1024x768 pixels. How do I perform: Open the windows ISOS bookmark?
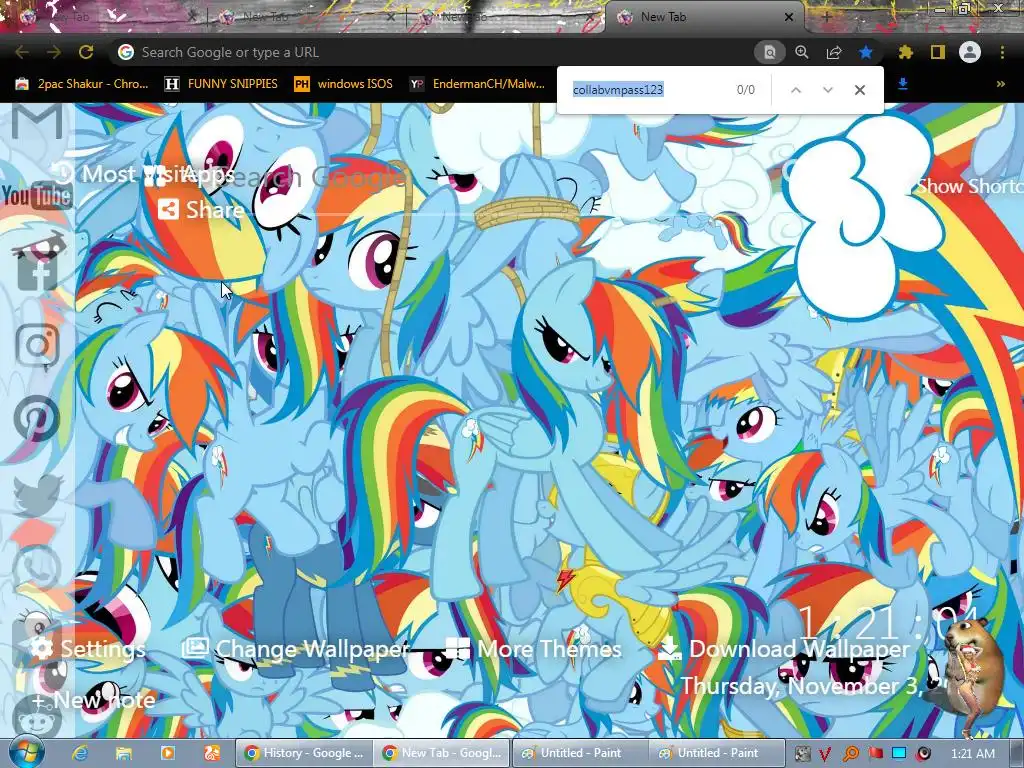tap(344, 84)
